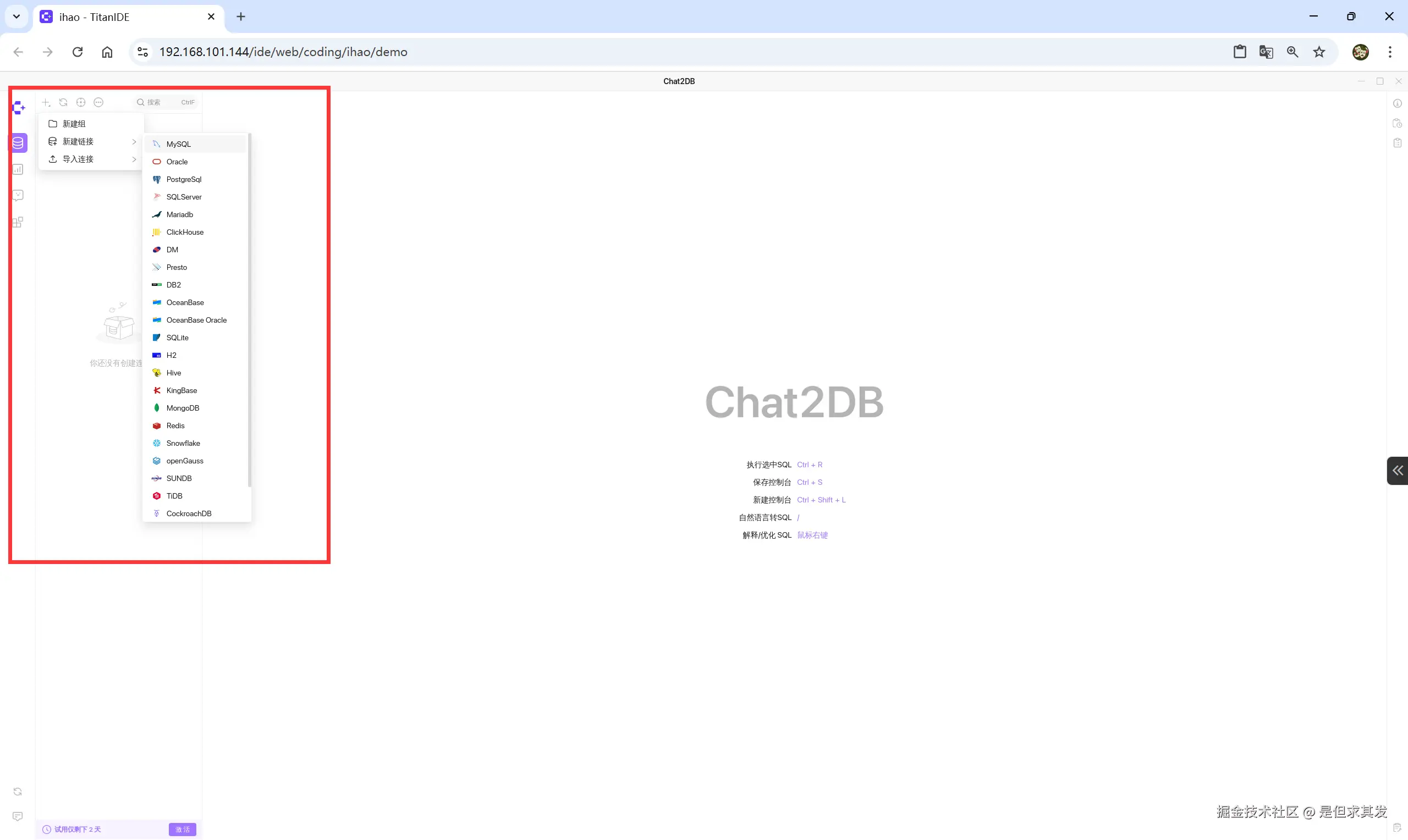Open the more options ellipsis icon
1408x840 pixels.
point(98,102)
